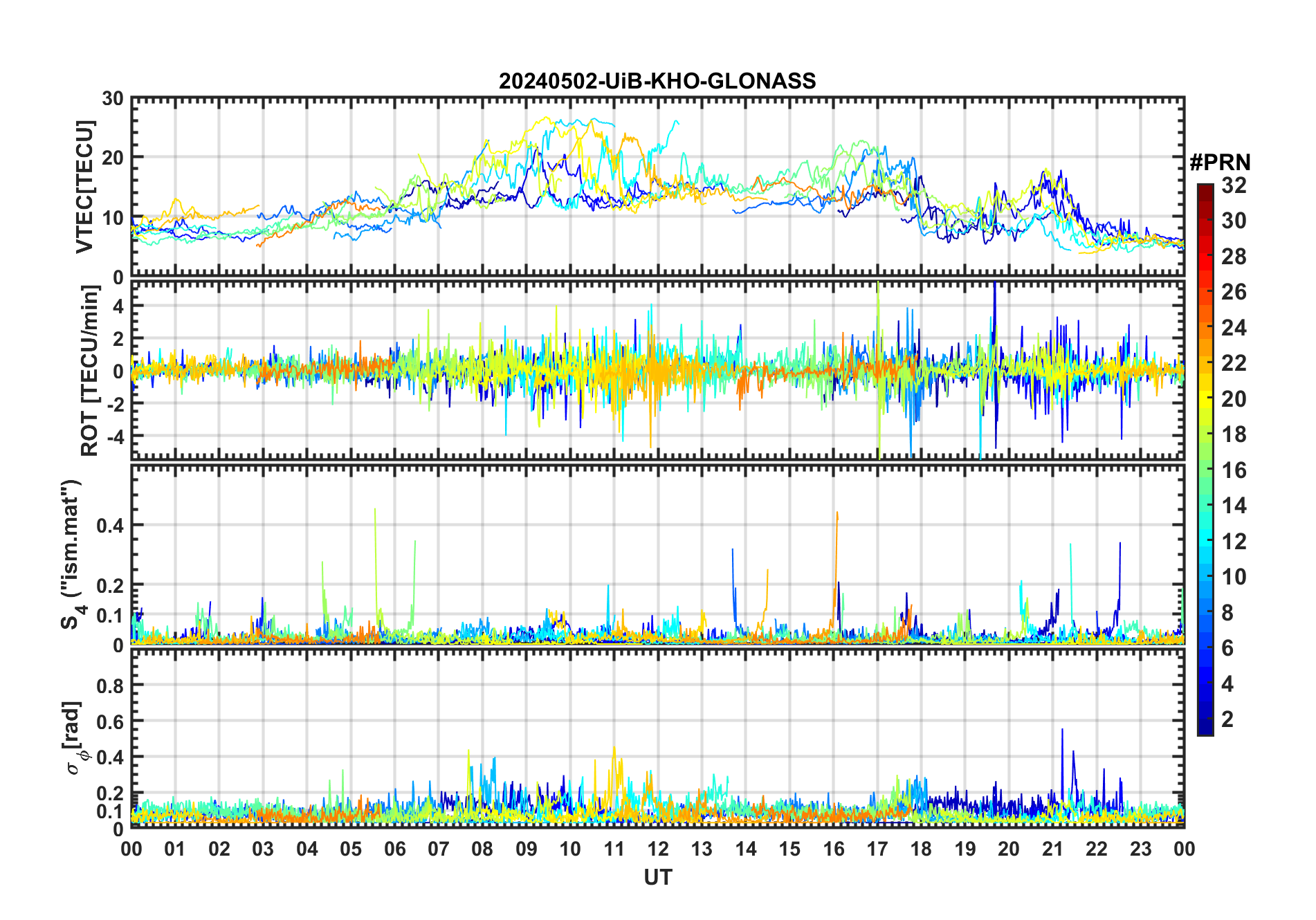
Task: Click UT axis tick label "17"
Action: (x=877, y=849)
